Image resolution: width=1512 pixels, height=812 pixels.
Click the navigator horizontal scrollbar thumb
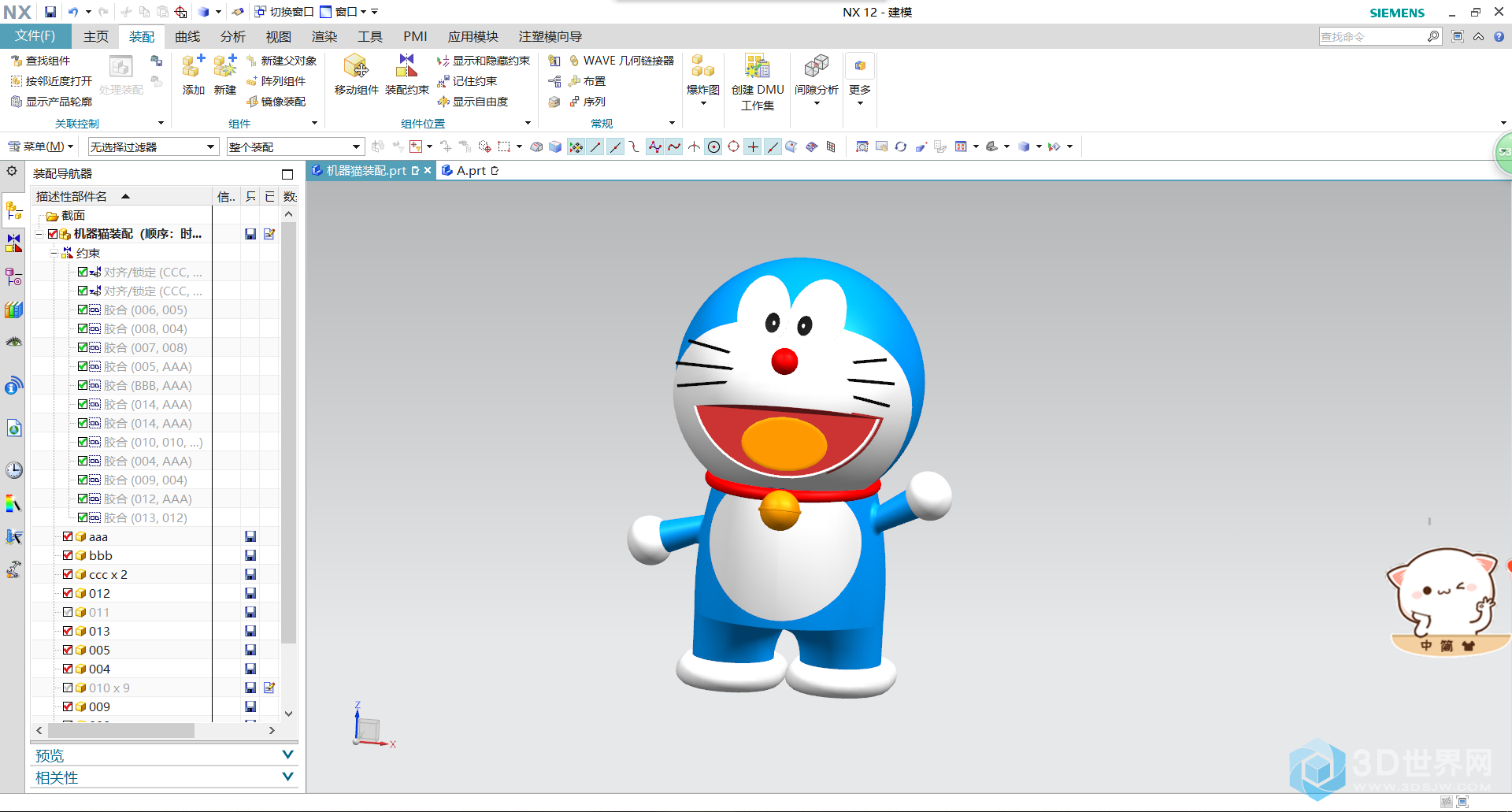point(120,730)
